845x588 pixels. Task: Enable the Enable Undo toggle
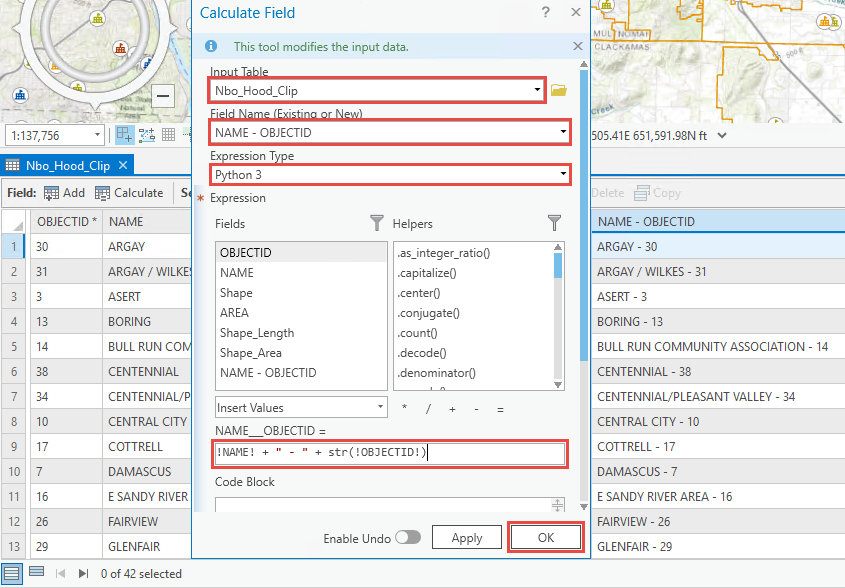(x=408, y=537)
